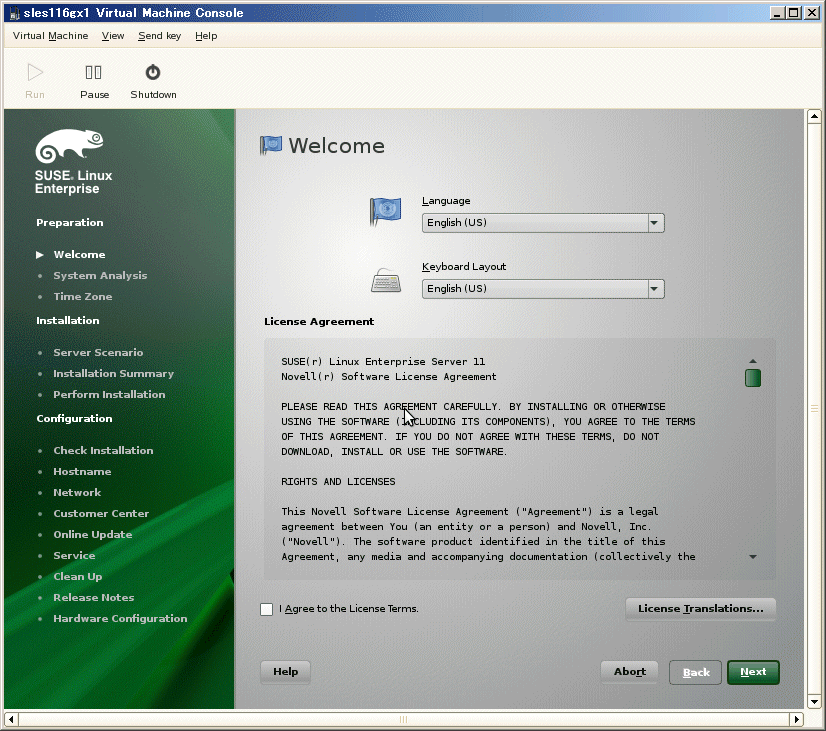Click the installer Help button

(286, 671)
